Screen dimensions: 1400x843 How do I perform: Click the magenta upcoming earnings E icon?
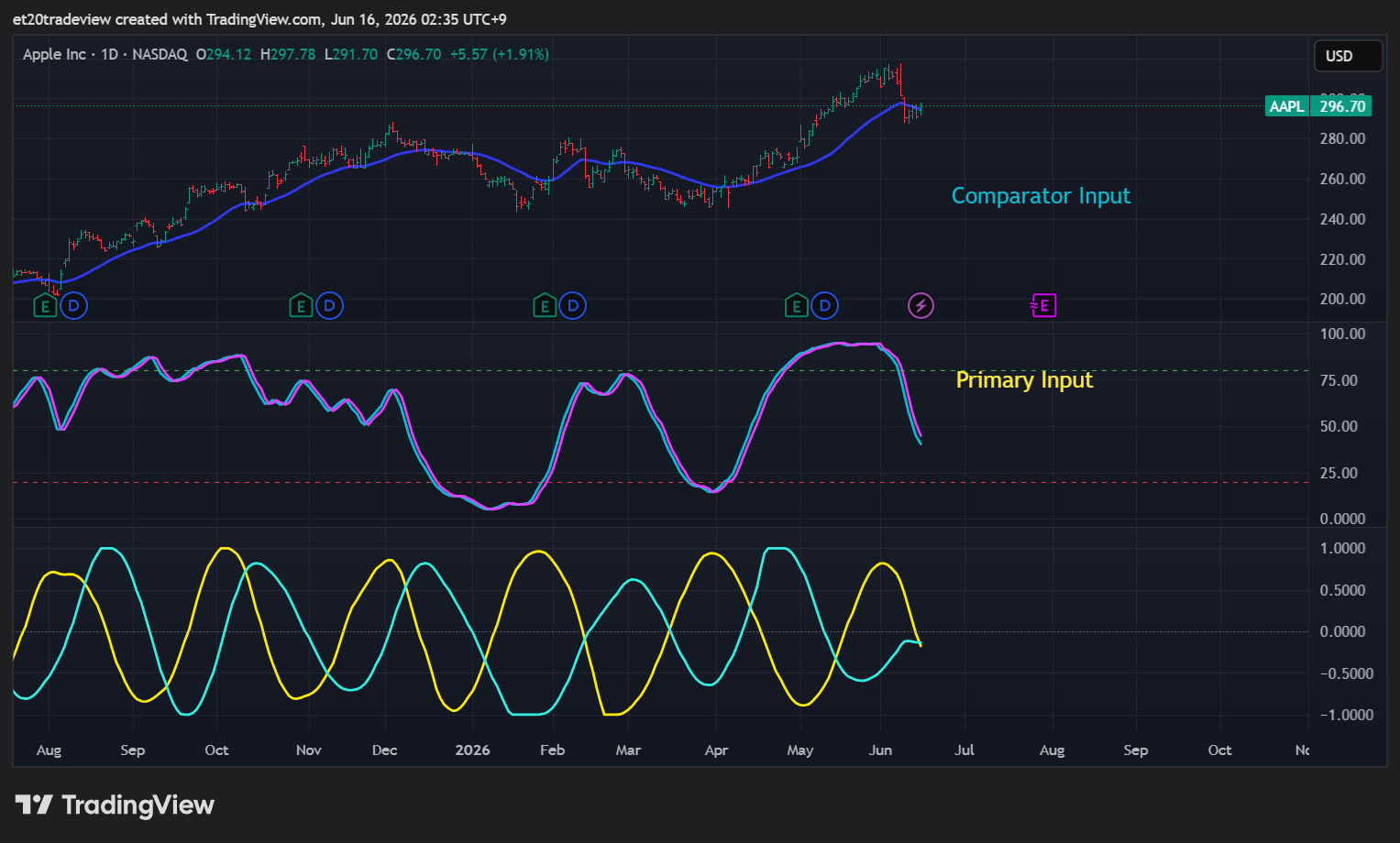click(1043, 305)
